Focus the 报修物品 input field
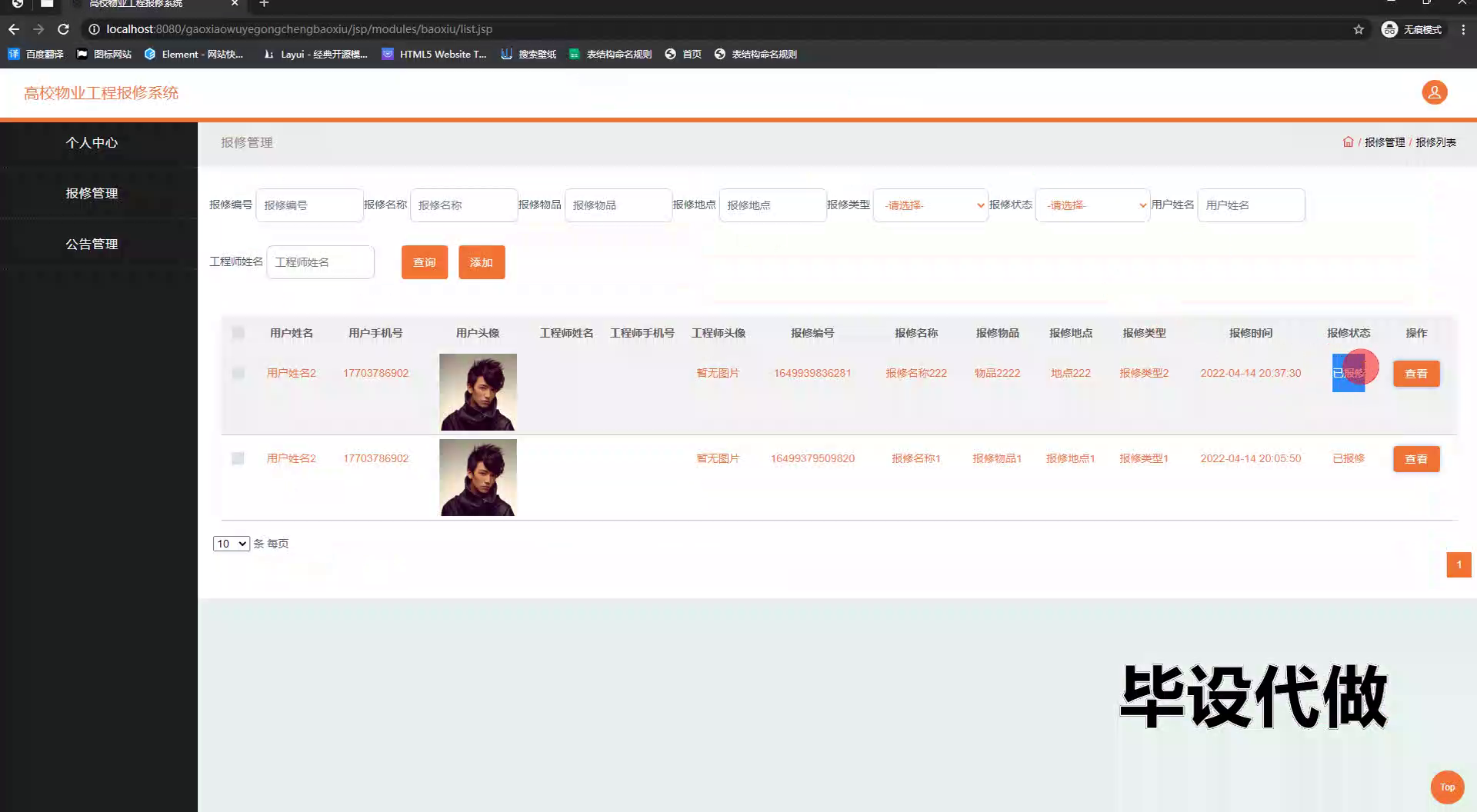Viewport: 1477px width, 812px height. tap(618, 205)
